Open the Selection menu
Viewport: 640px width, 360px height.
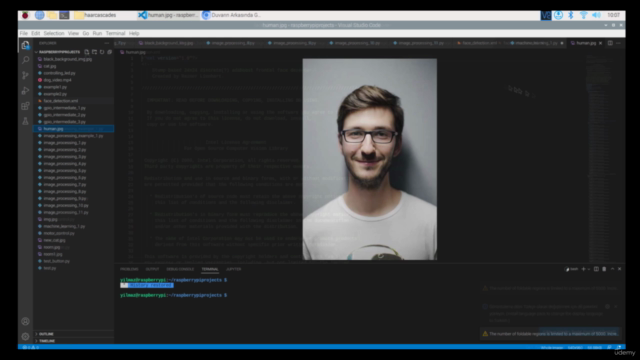click(54, 33)
